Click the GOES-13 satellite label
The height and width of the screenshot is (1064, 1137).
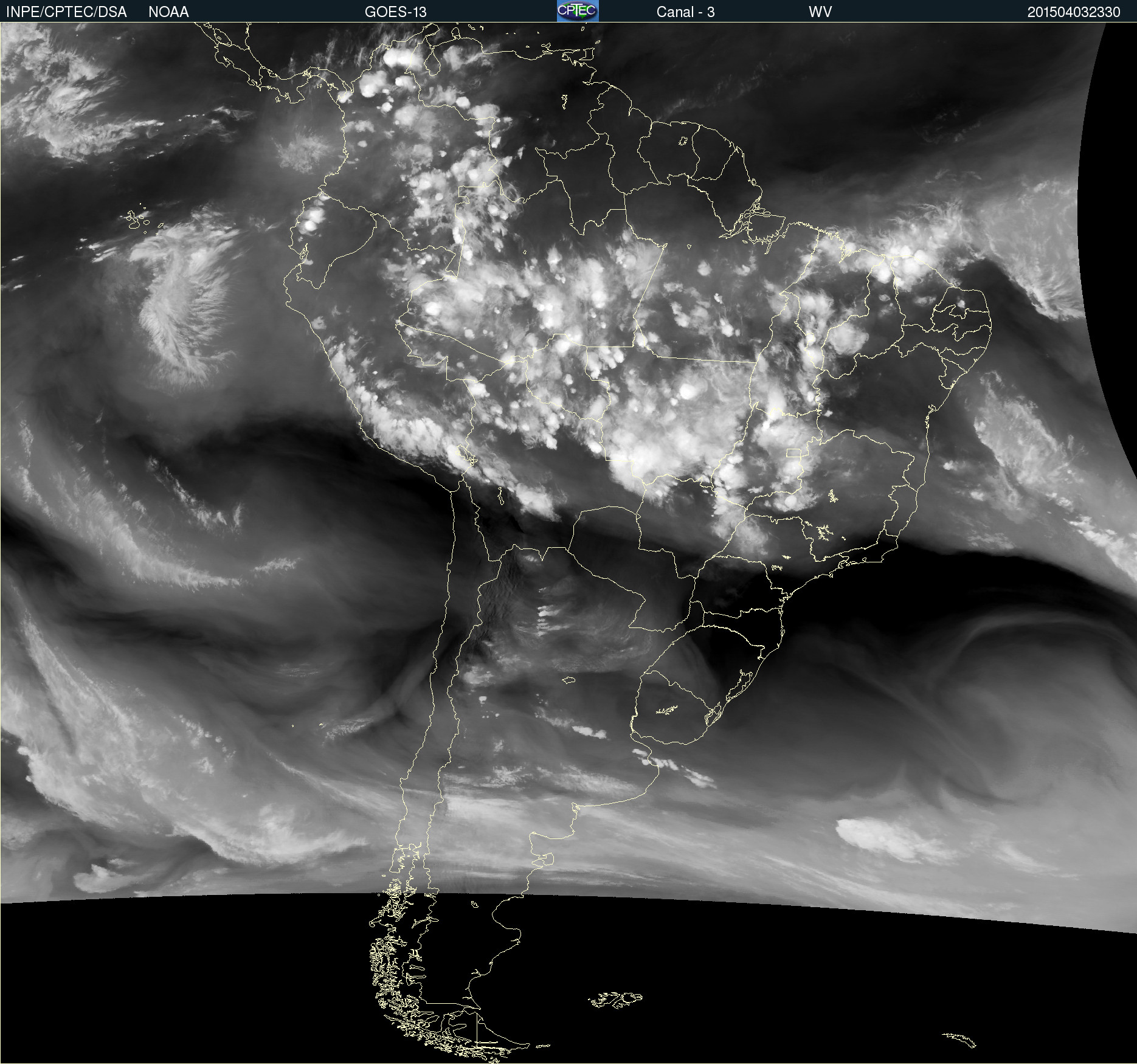396,12
